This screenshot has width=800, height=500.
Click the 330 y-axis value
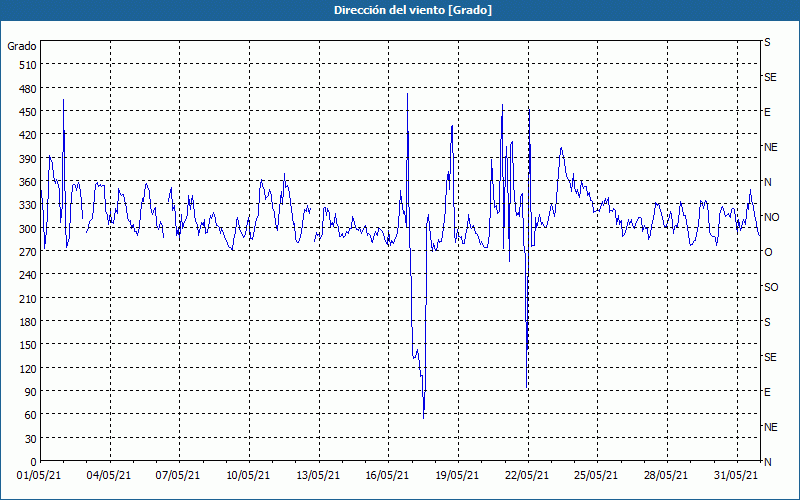tap(28, 205)
